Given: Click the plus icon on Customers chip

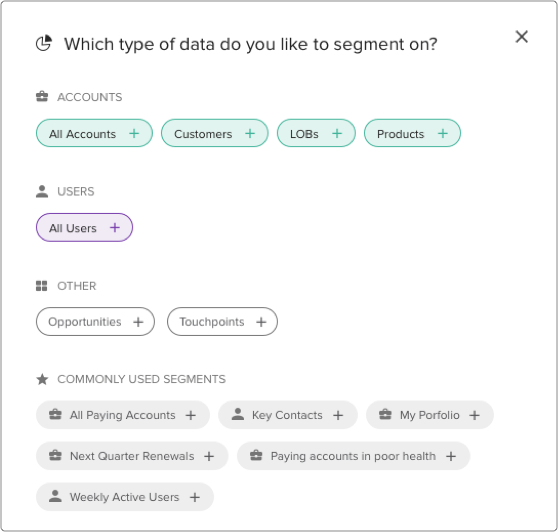Looking at the screenshot, I should (x=250, y=133).
